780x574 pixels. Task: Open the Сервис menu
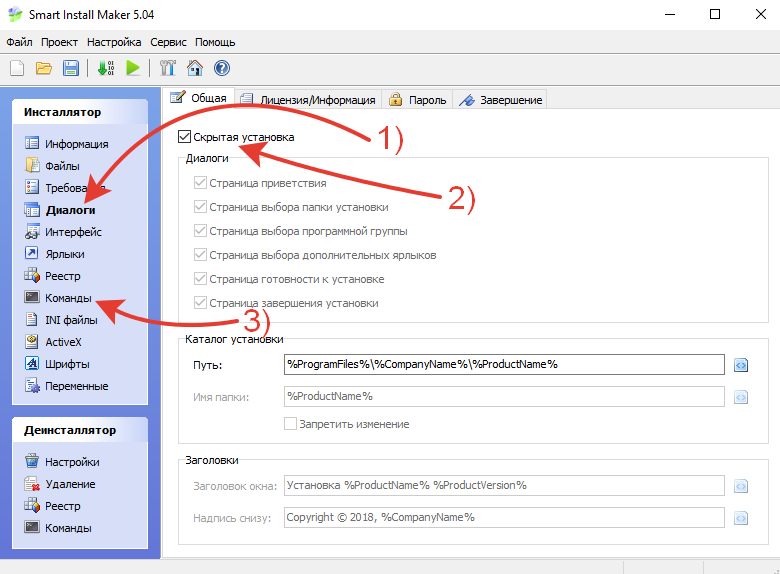pos(168,42)
